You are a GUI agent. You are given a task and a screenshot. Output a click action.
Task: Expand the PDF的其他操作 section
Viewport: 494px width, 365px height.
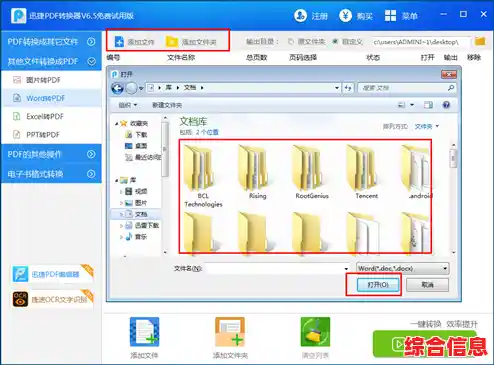(51, 154)
